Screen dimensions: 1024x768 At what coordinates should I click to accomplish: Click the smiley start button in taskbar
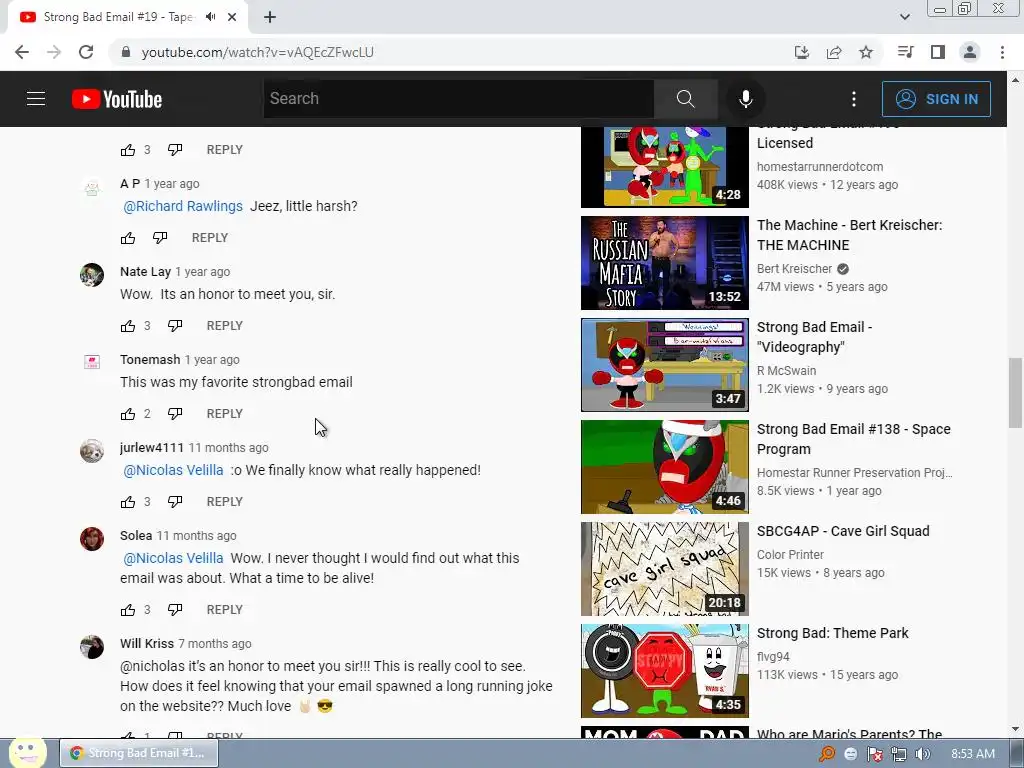pyautogui.click(x=27, y=752)
